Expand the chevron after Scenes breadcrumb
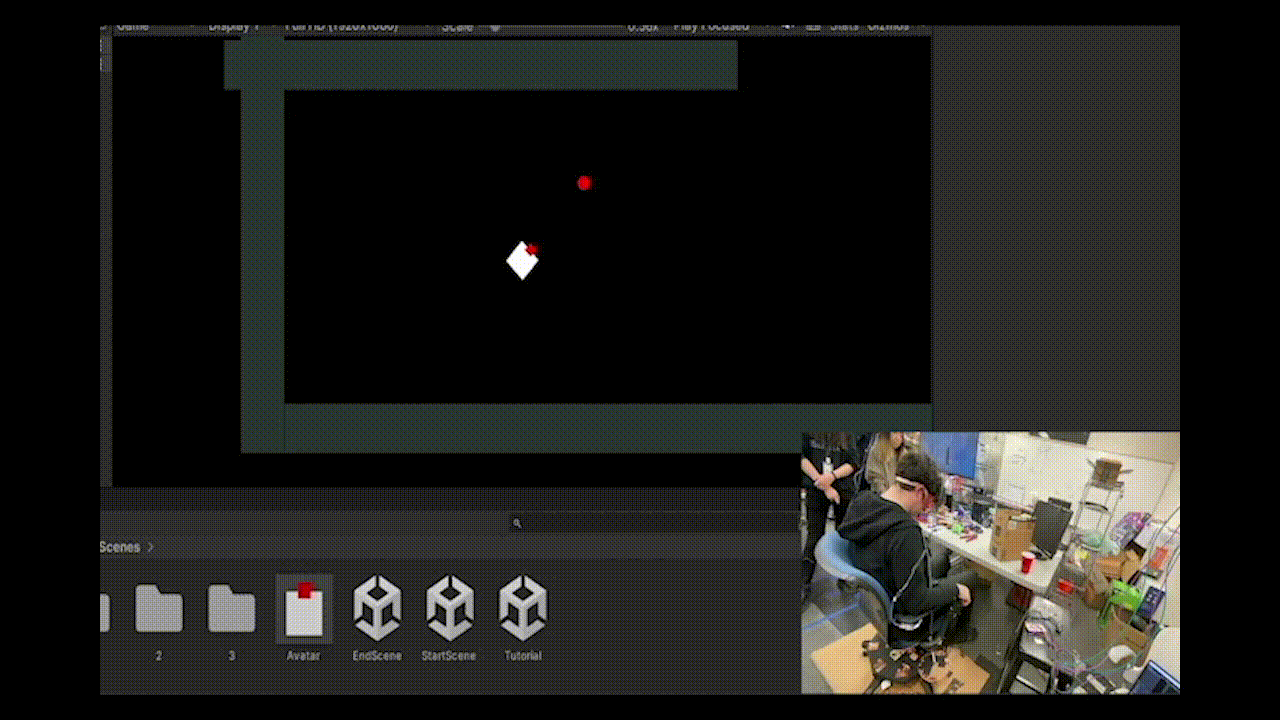The height and width of the screenshot is (720, 1280). [x=151, y=547]
